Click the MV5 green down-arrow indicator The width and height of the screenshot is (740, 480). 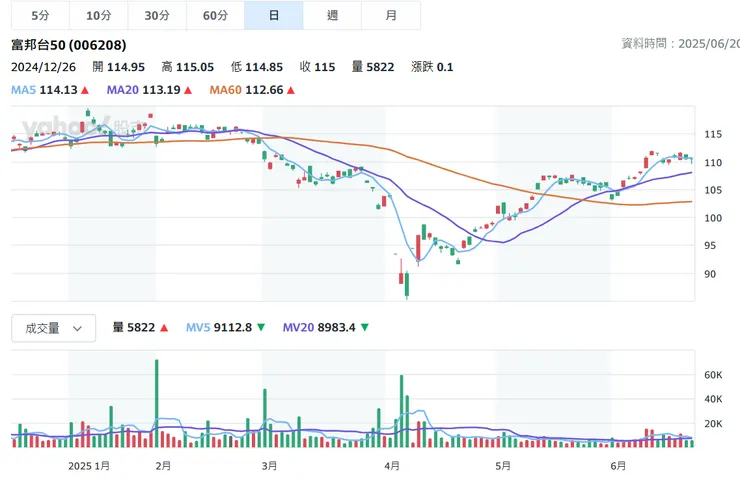(x=261, y=327)
